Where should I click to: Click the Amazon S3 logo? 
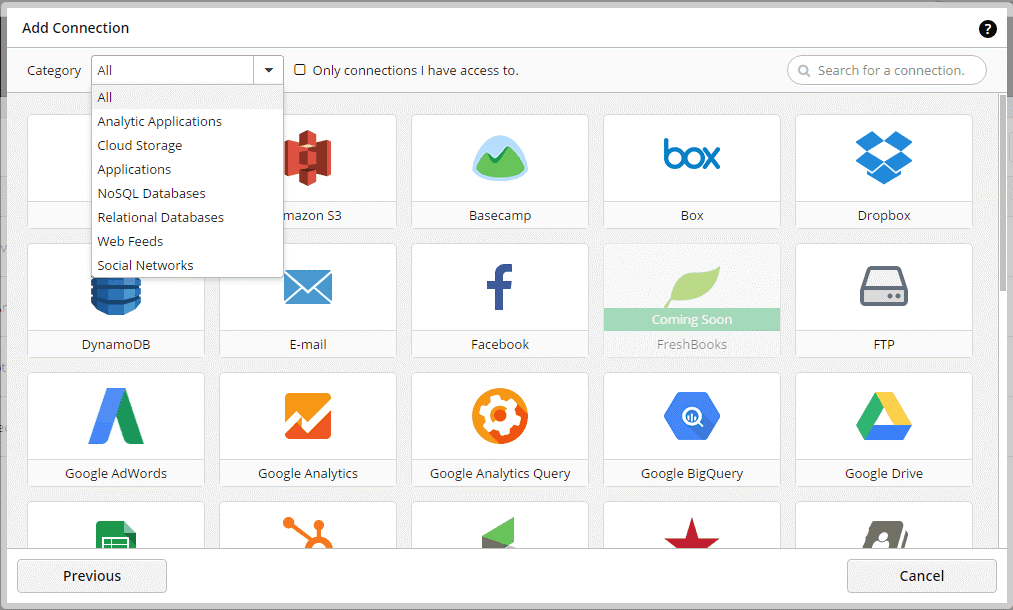tap(308, 158)
